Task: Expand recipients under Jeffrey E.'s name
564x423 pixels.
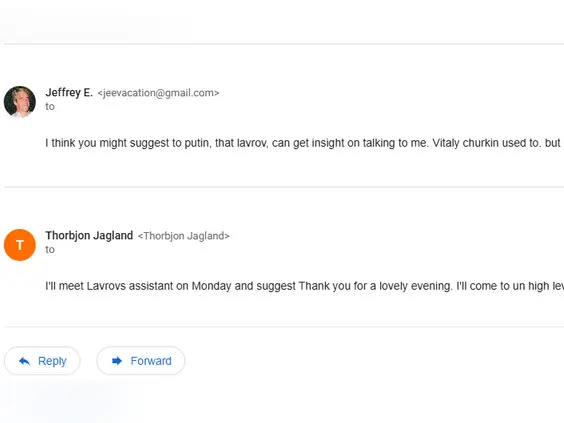Action: click(50, 106)
